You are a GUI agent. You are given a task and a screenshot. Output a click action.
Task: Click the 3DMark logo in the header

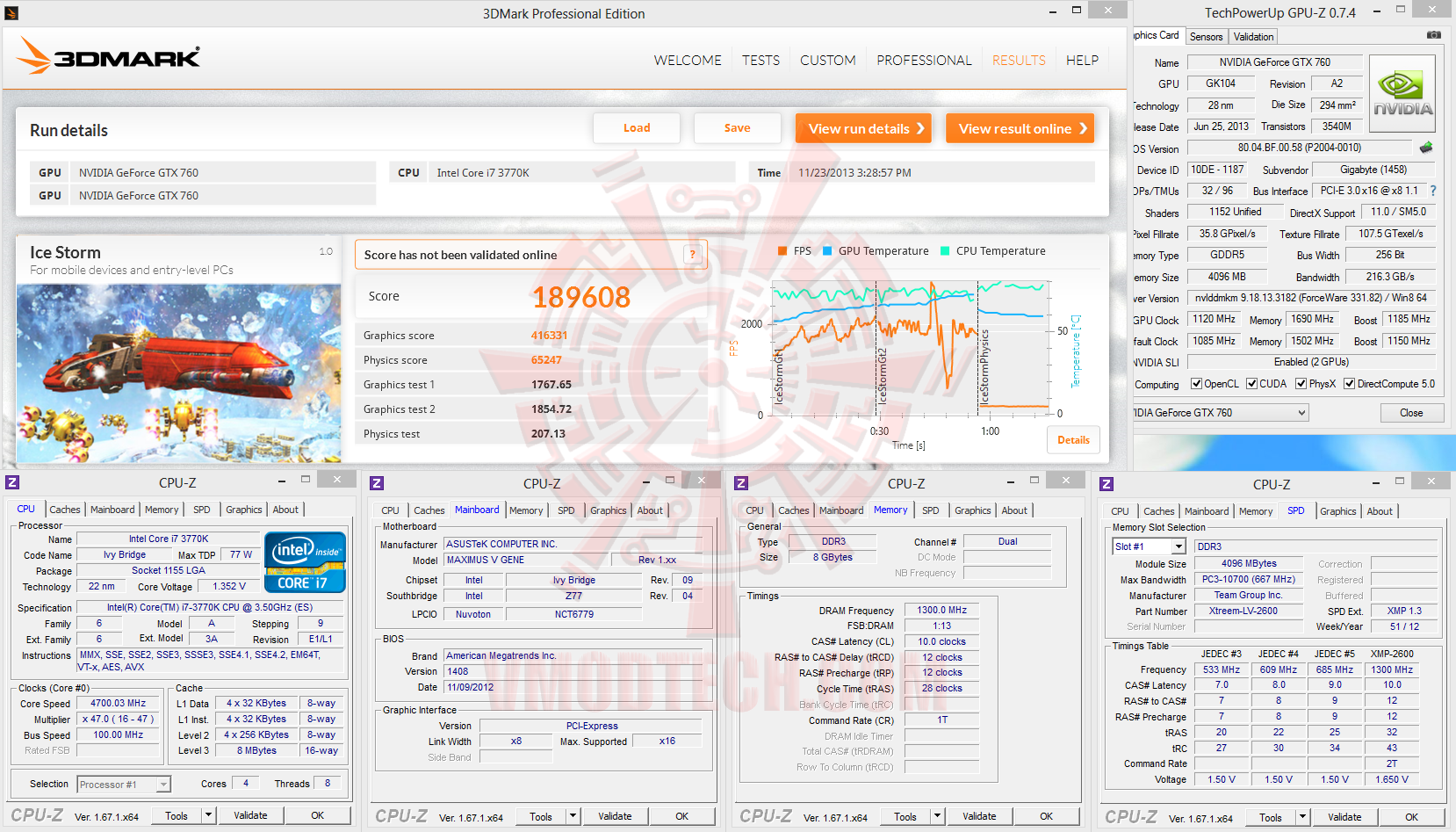[108, 56]
